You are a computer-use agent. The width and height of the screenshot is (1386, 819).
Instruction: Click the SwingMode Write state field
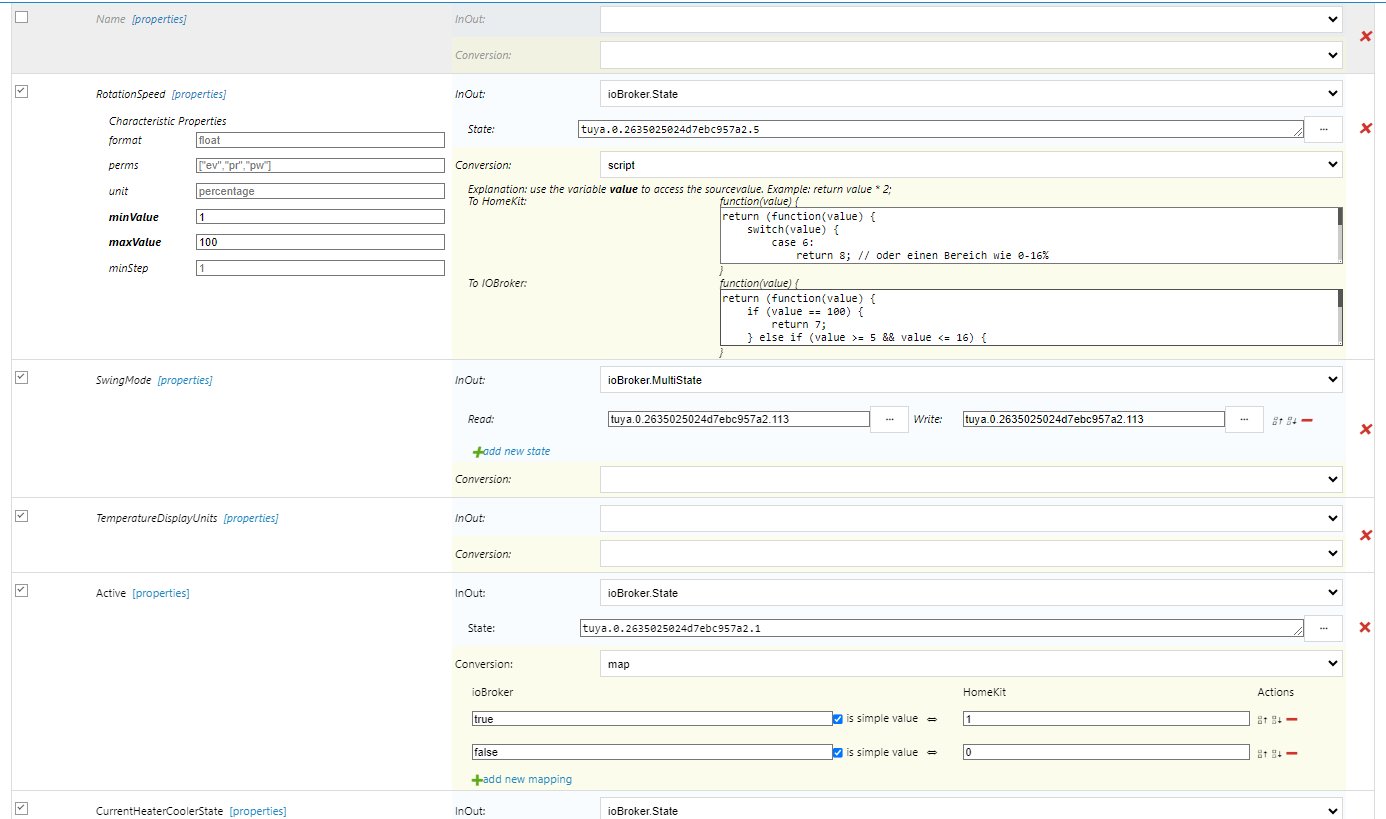(x=1094, y=419)
